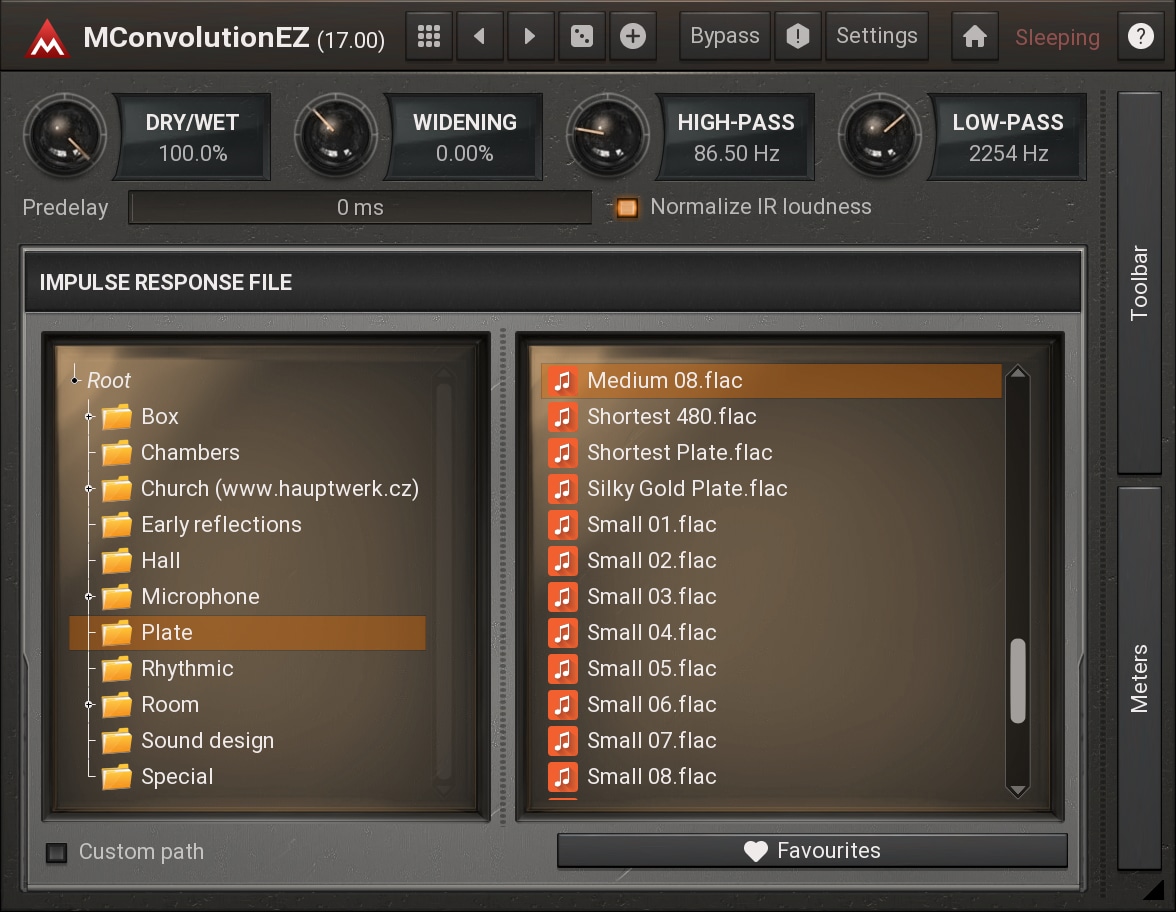Toggle the Bypass button
Viewport: 1176px width, 912px height.
click(x=725, y=37)
